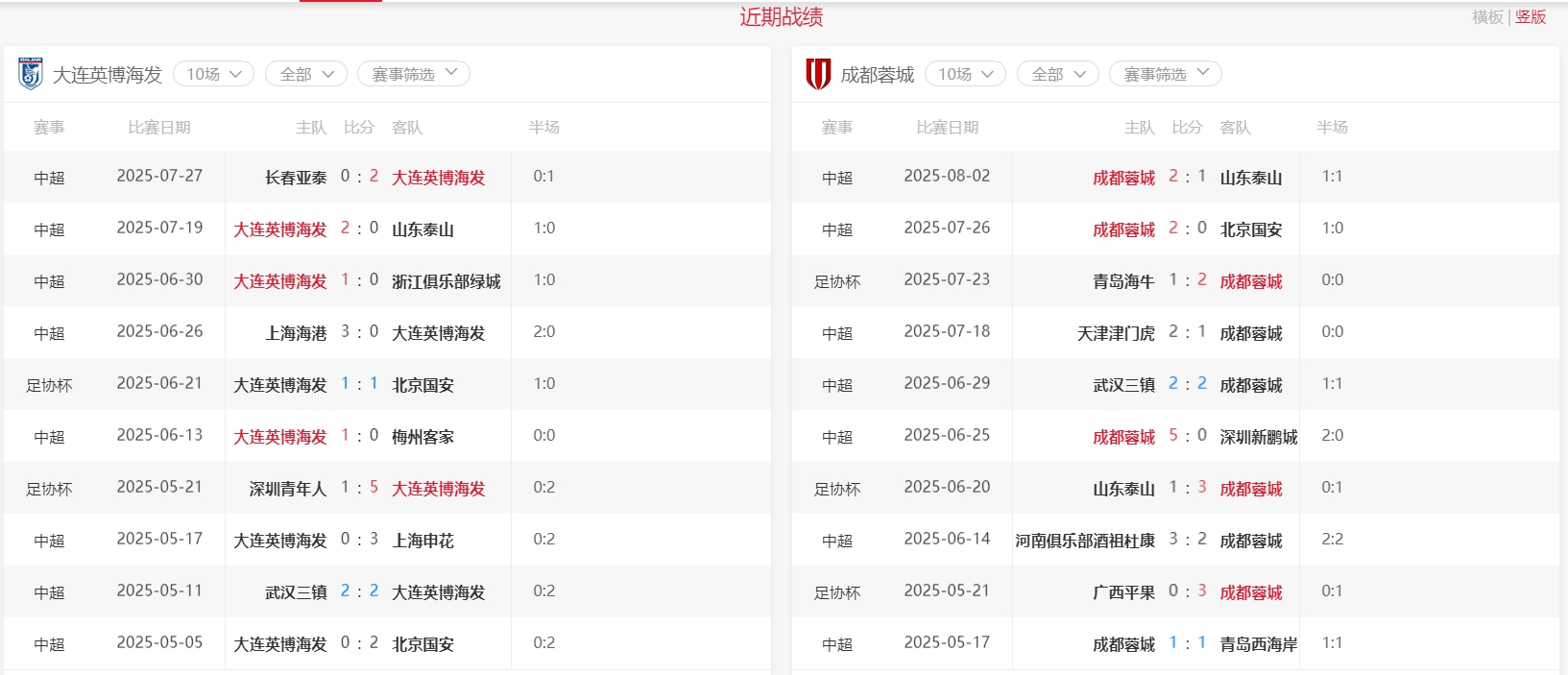
Task: Click 广西平果 home team link
Action: pos(1123,592)
